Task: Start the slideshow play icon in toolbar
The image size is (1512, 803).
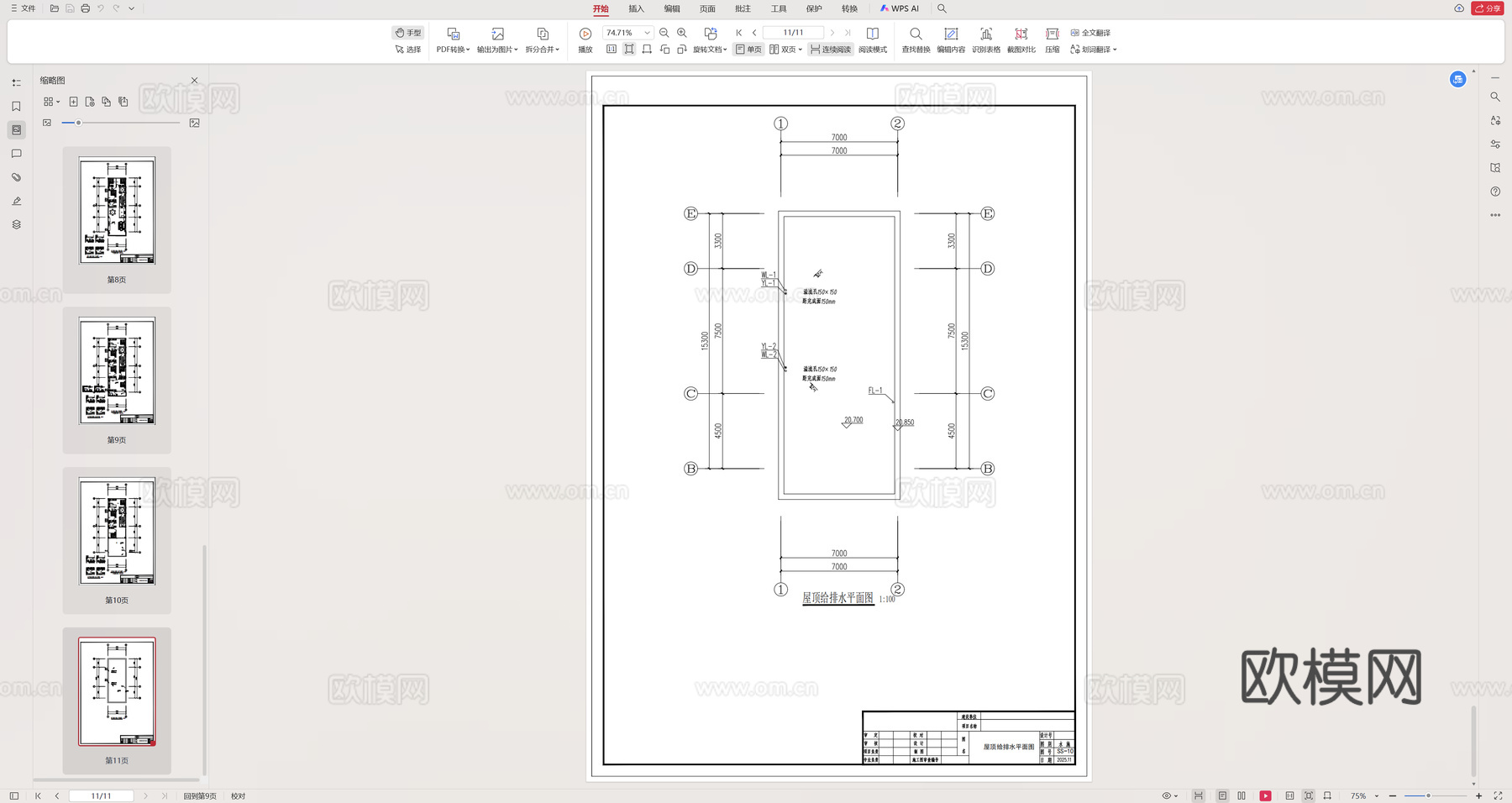Action: tap(585, 34)
